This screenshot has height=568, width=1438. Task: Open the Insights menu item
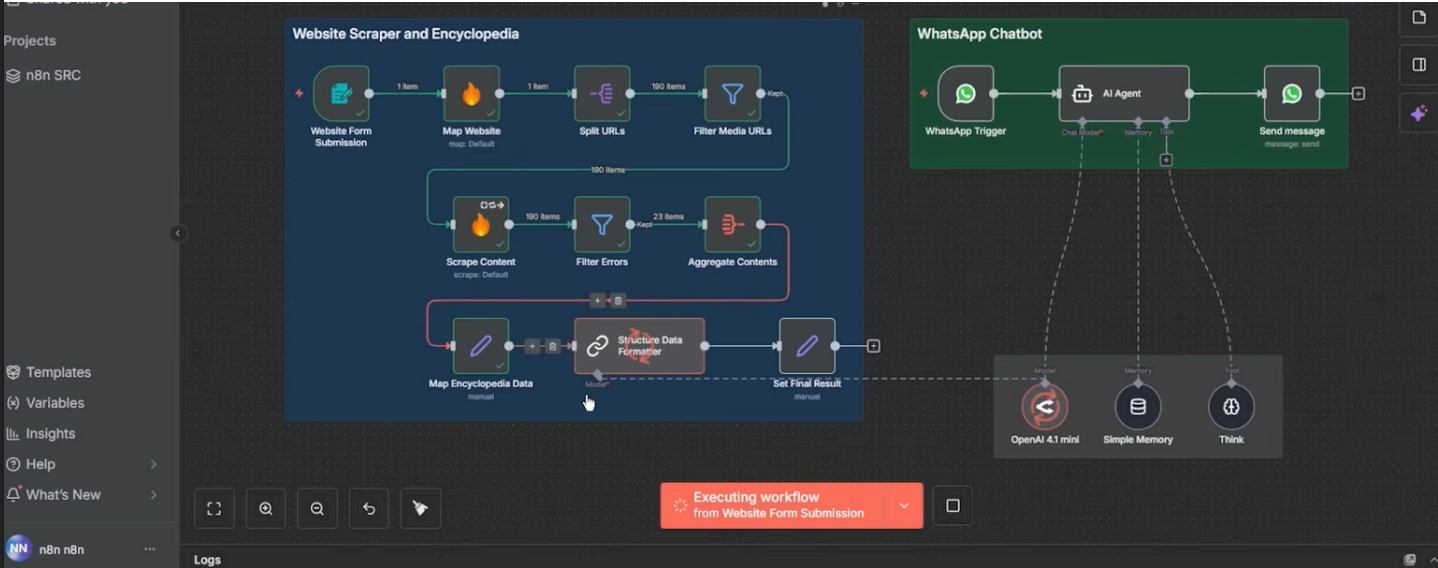(x=50, y=434)
